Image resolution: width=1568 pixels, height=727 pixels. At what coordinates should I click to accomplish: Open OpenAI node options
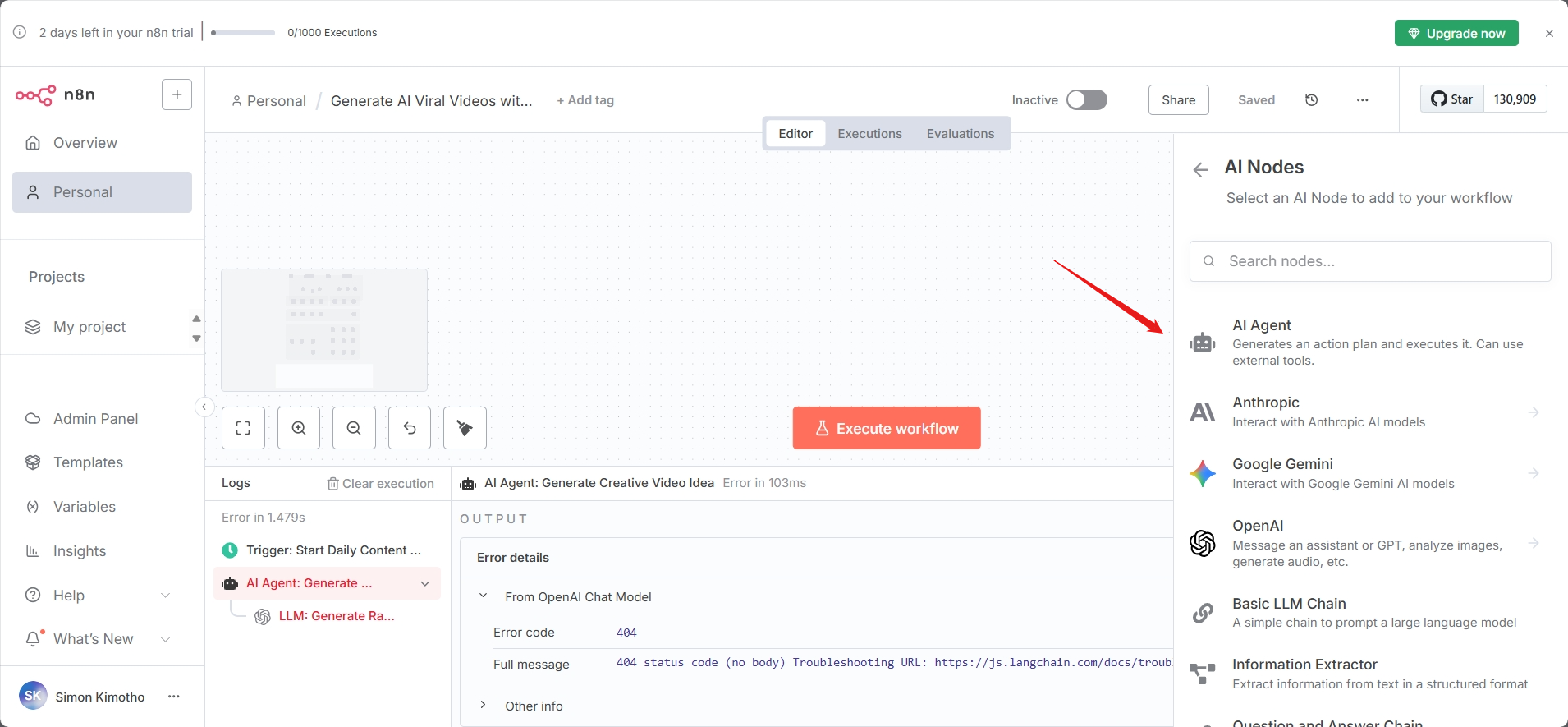coord(1370,543)
